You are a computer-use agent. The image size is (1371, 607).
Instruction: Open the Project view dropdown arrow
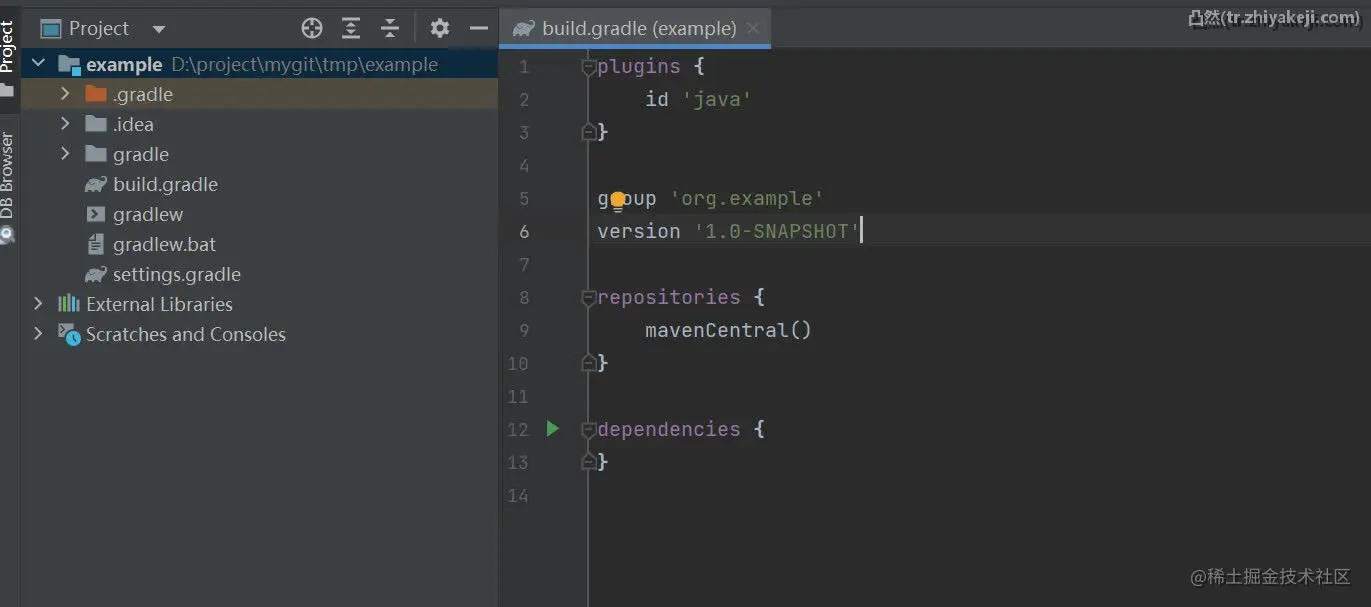(159, 29)
